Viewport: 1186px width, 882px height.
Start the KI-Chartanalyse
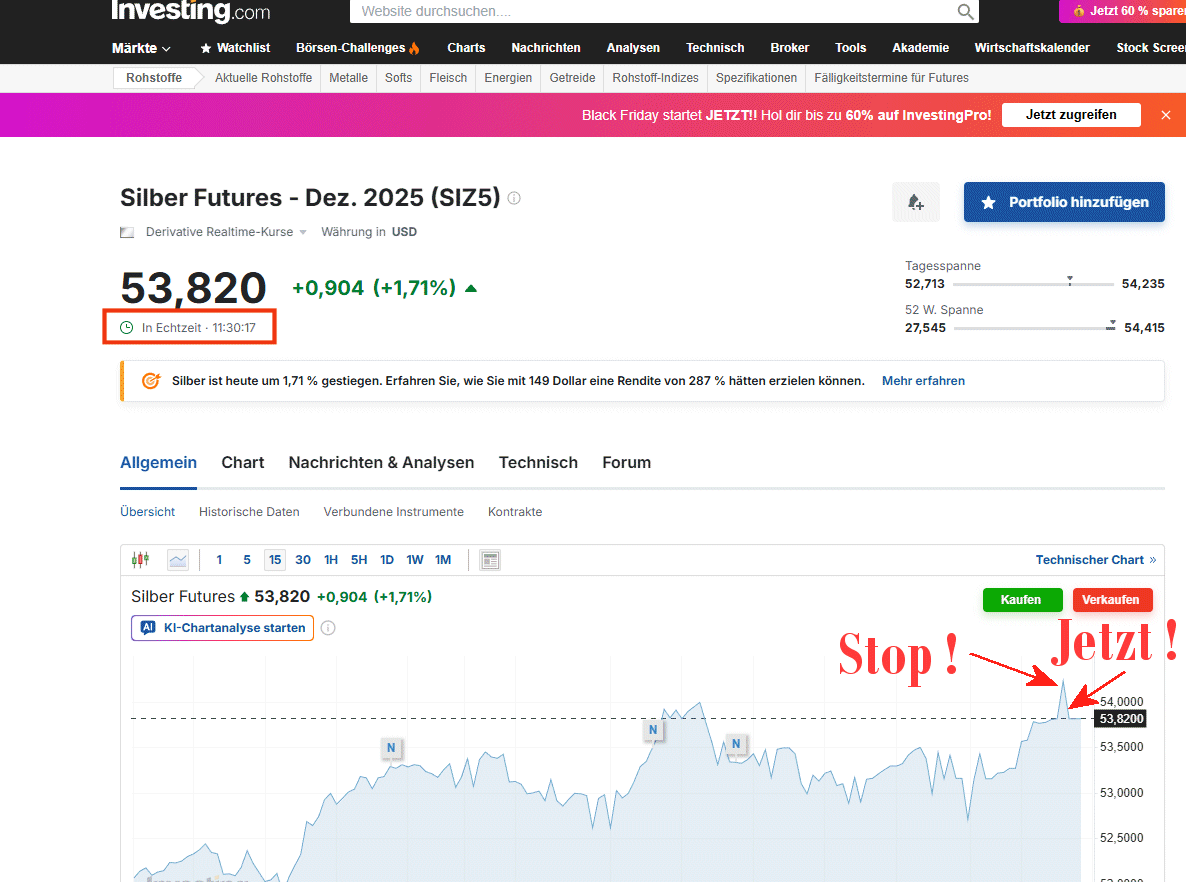click(222, 628)
